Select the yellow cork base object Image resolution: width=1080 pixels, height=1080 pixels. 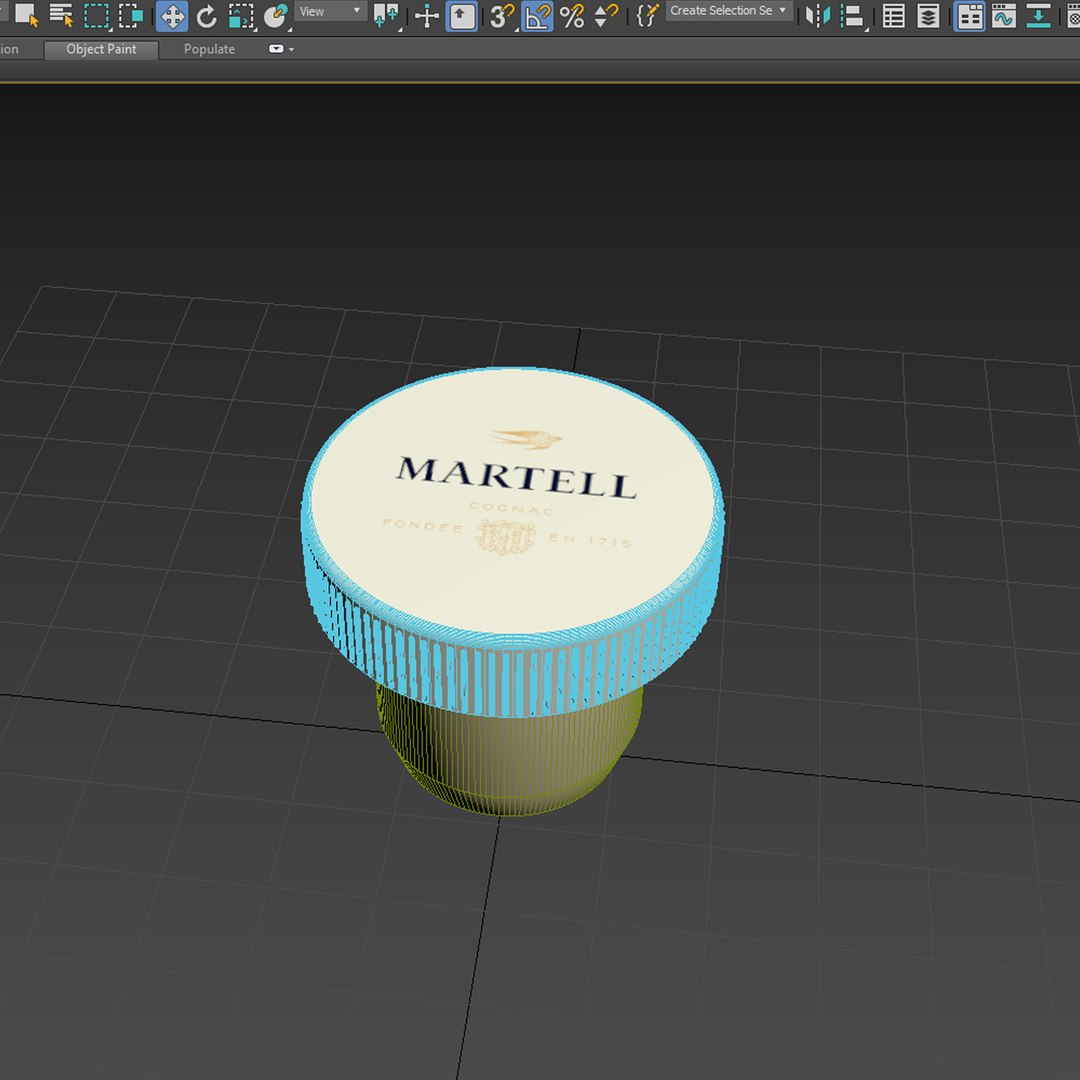tap(510, 758)
